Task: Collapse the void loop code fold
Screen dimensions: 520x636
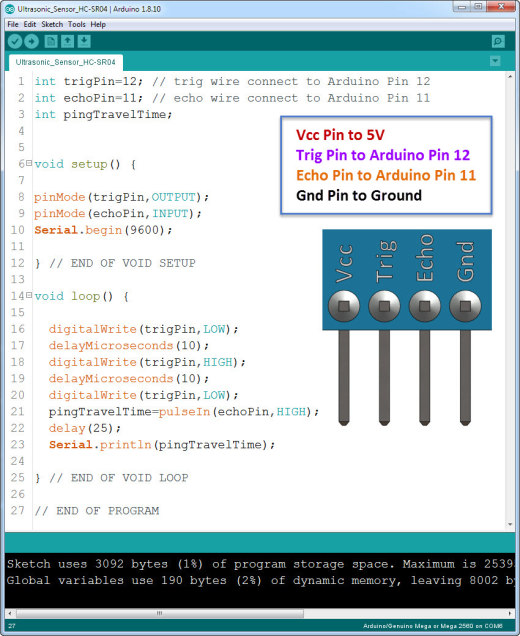Action: click(29, 295)
